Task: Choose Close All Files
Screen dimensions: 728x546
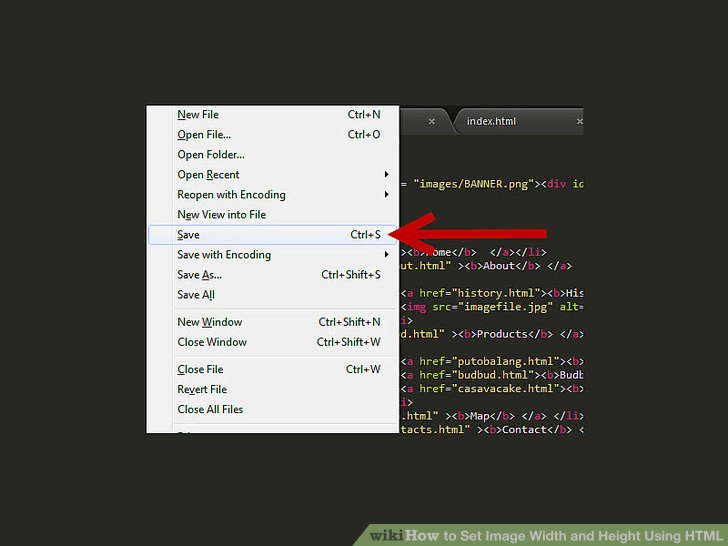Action: point(273,409)
